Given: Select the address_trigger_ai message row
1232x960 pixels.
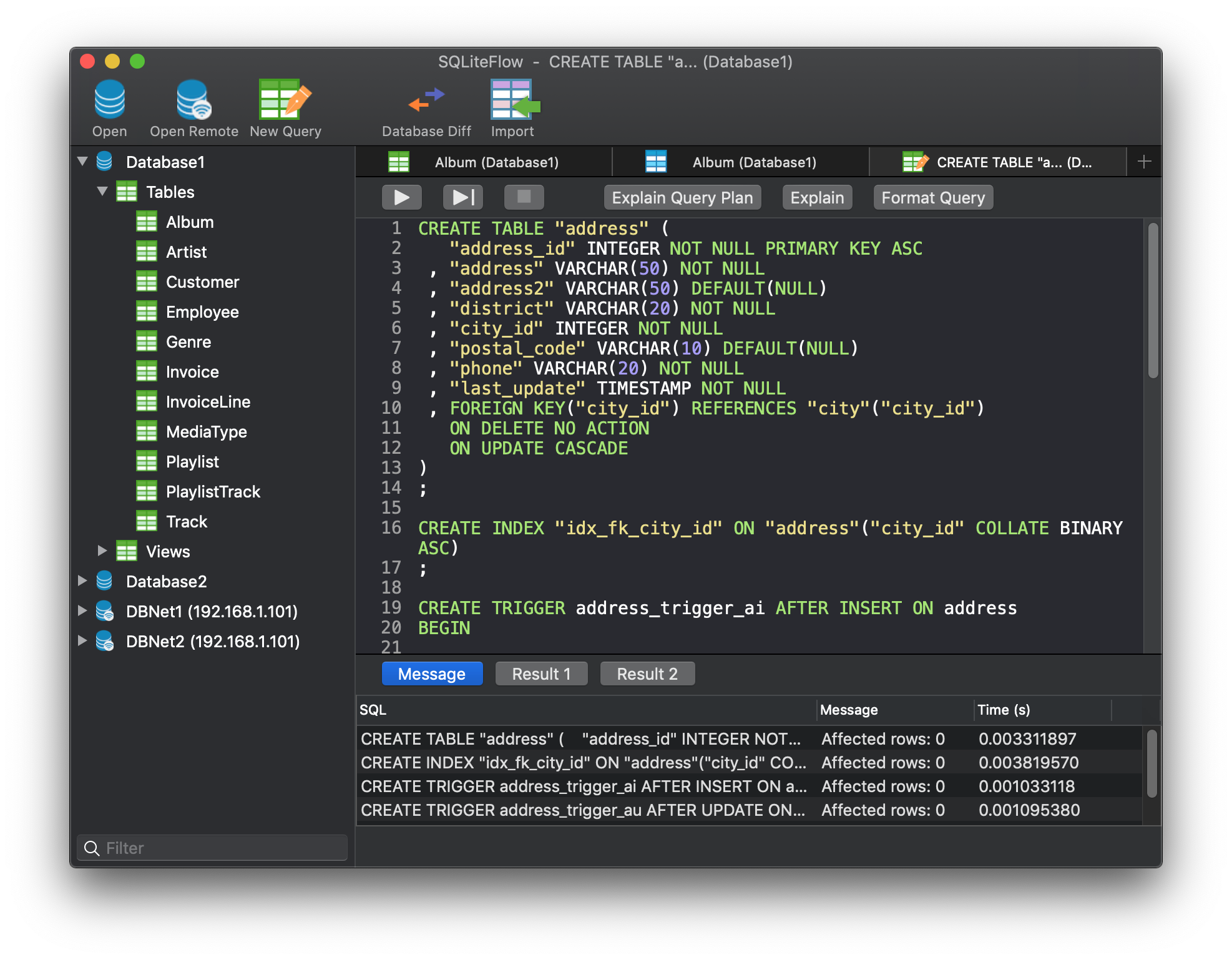Looking at the screenshot, I should (x=749, y=786).
